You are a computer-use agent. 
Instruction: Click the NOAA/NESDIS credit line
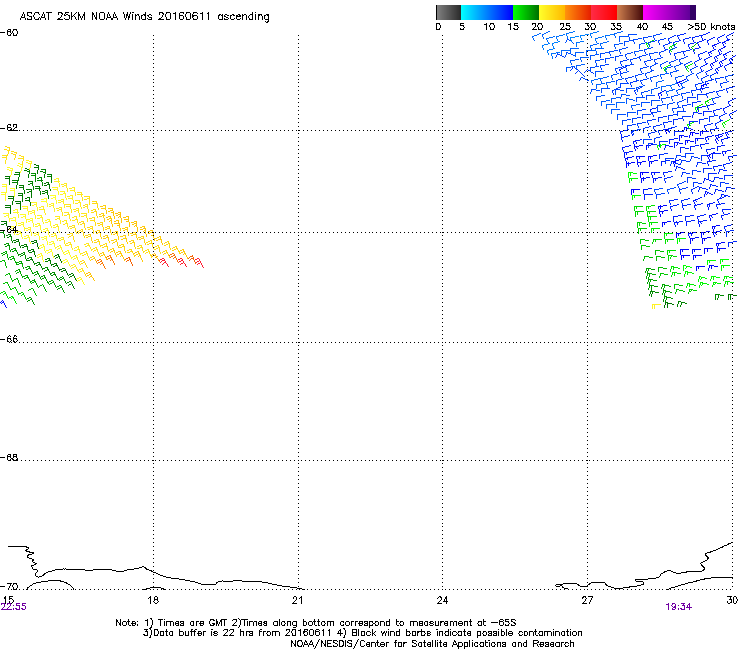432,644
